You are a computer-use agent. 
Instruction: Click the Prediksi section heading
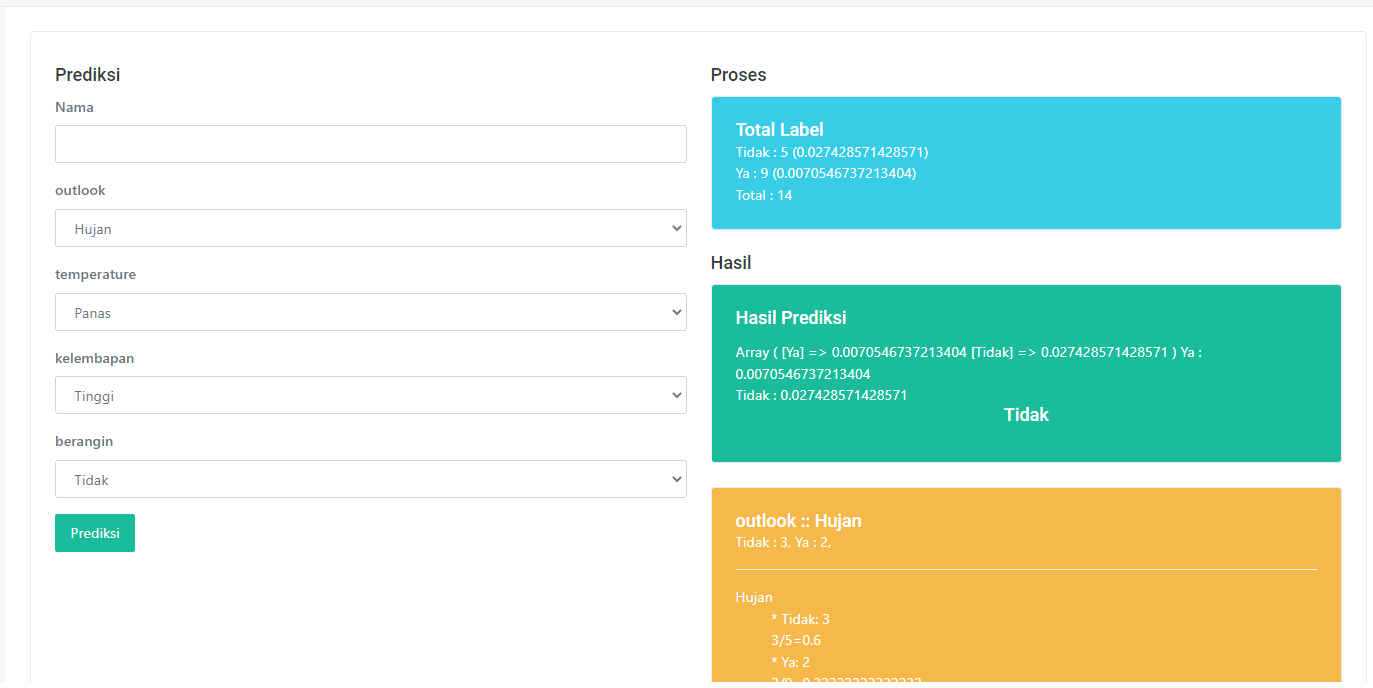[x=88, y=75]
